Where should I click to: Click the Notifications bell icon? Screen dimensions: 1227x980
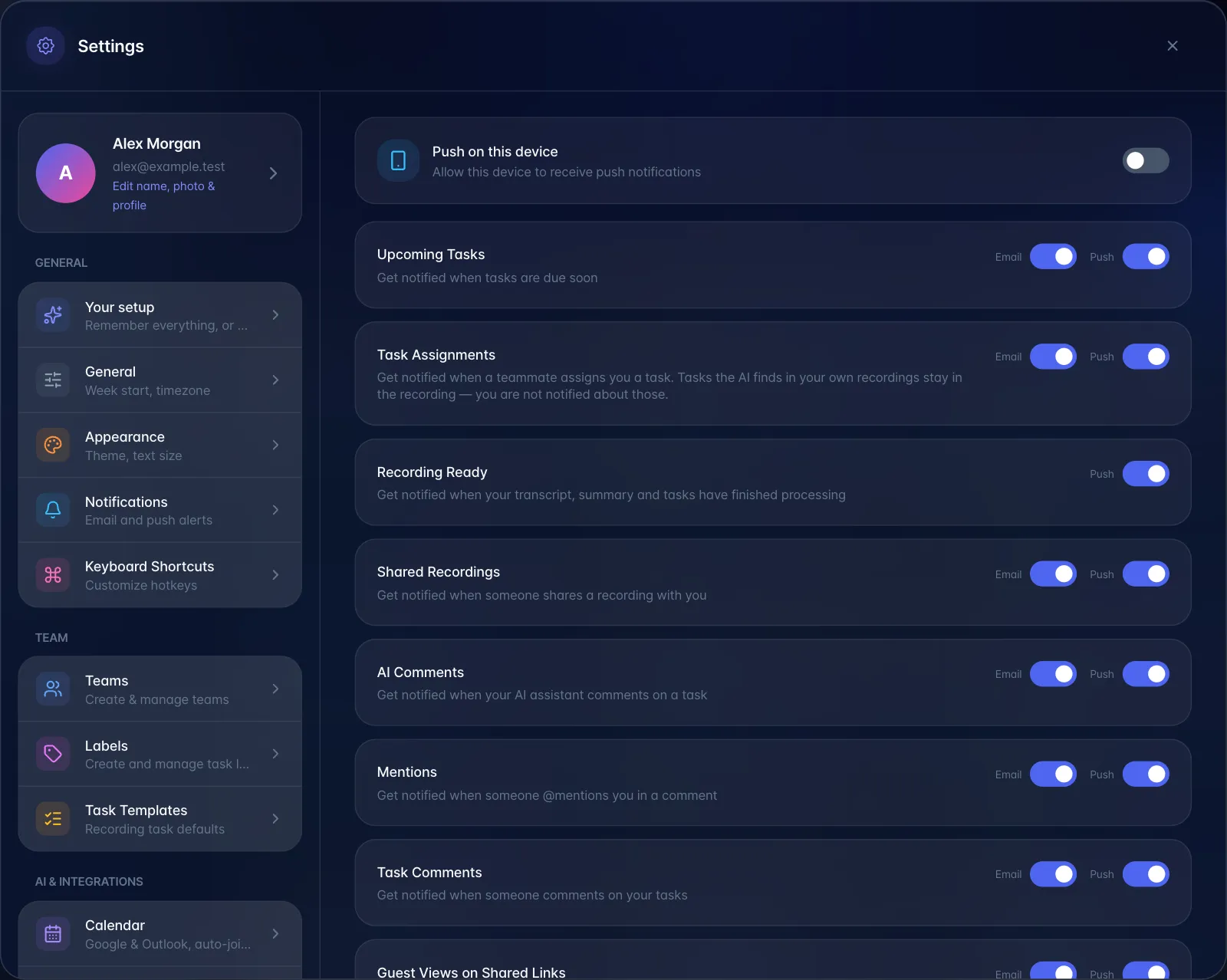coord(53,510)
